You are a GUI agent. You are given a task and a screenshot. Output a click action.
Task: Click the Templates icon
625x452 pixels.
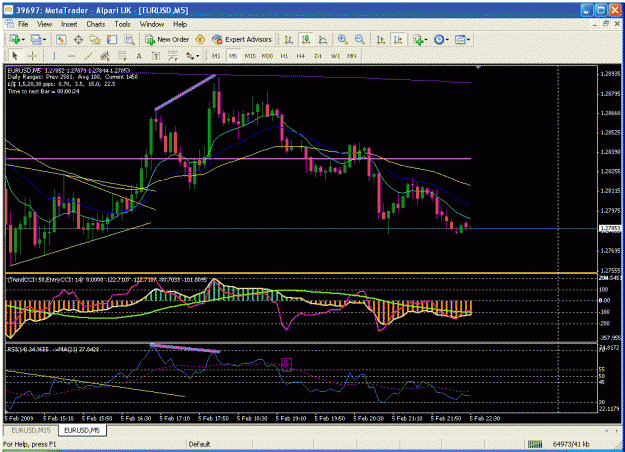(460, 39)
